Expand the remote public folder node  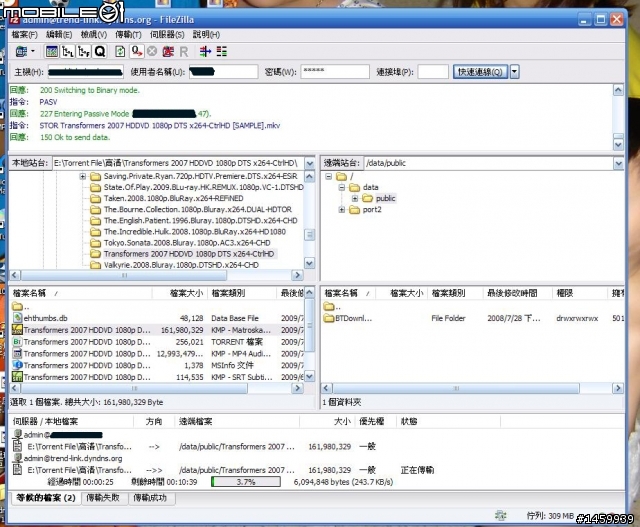point(355,198)
